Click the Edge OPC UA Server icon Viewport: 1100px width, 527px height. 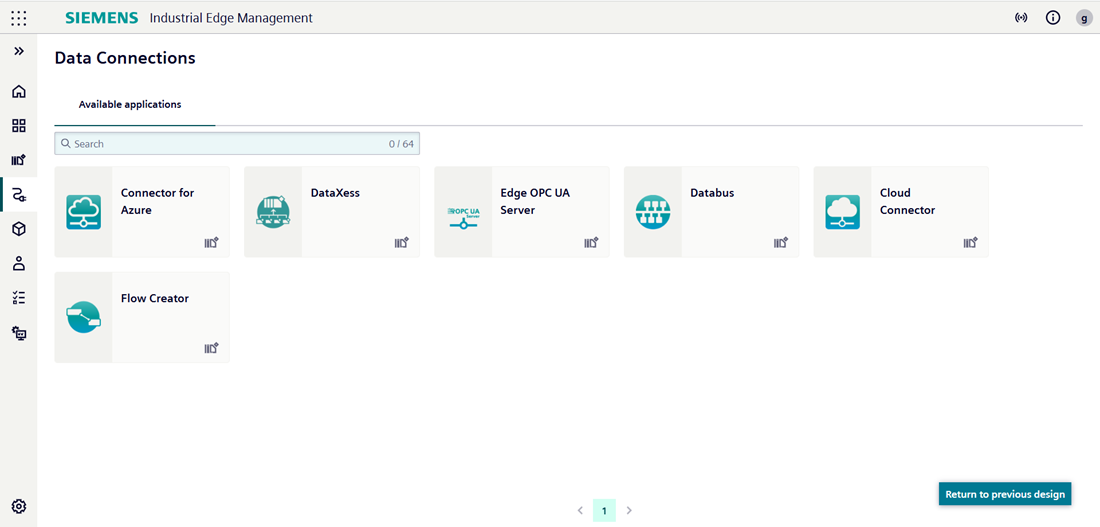click(463, 216)
